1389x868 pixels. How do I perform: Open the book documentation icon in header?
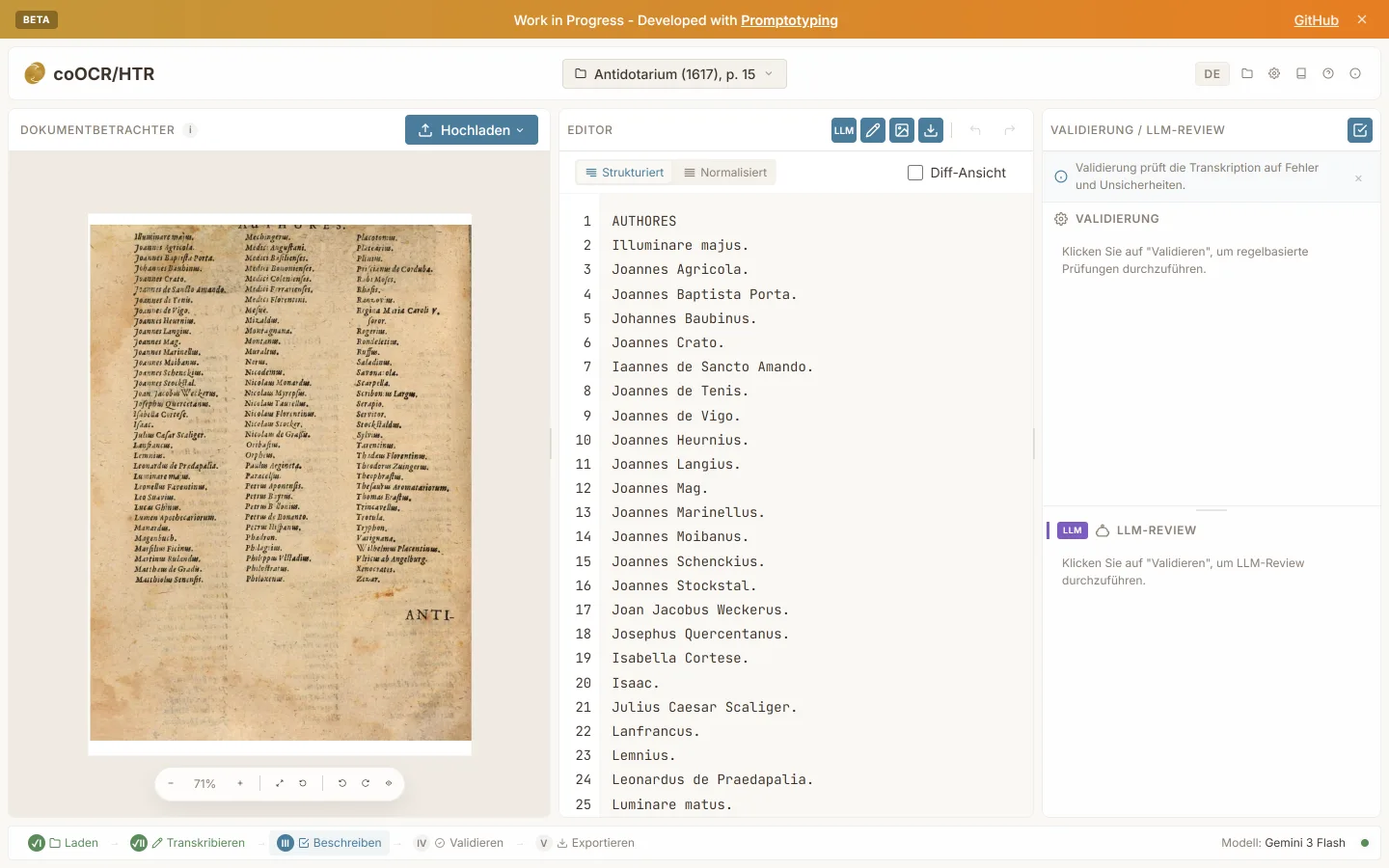1301,73
